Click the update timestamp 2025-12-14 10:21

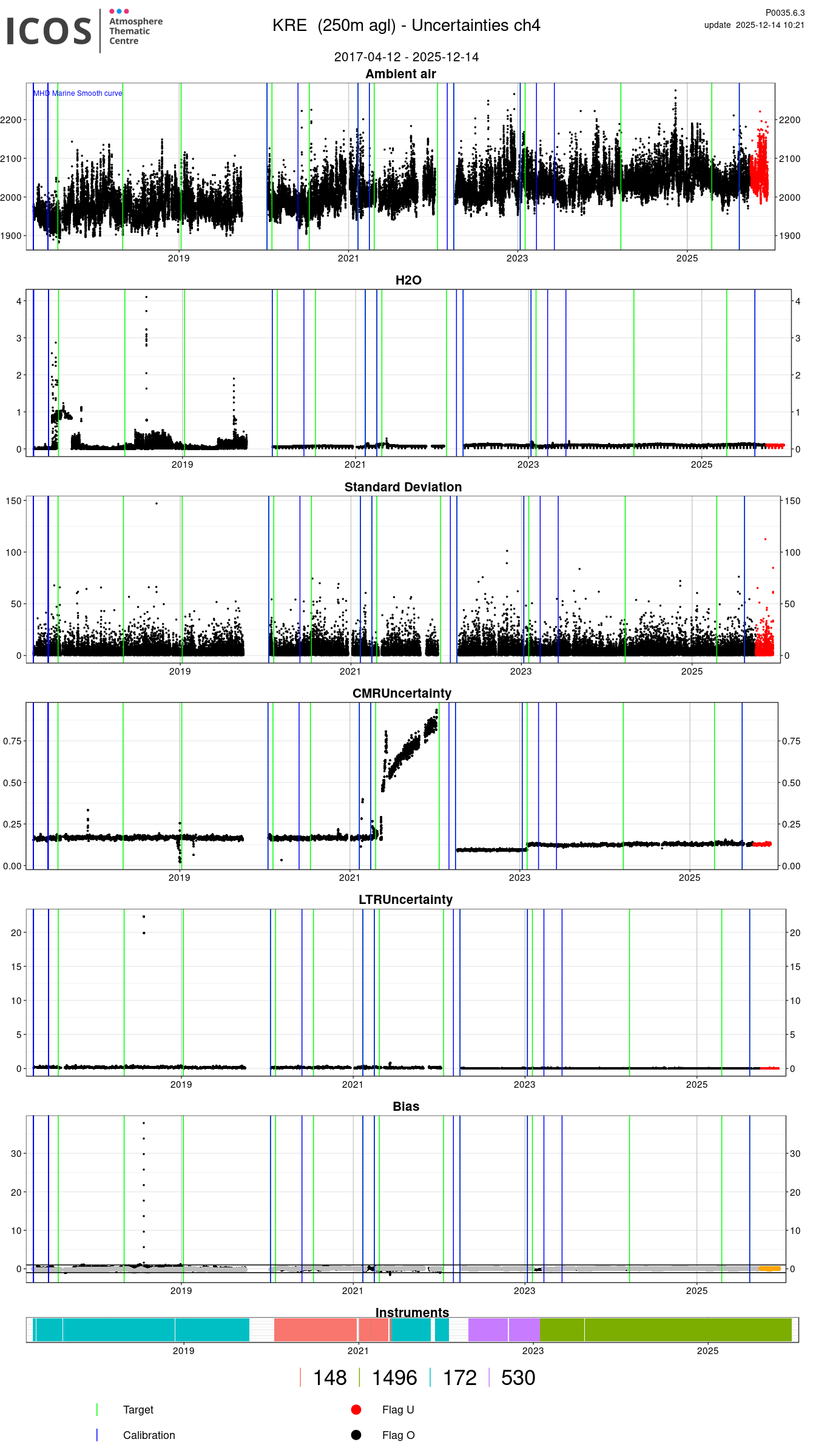(754, 25)
